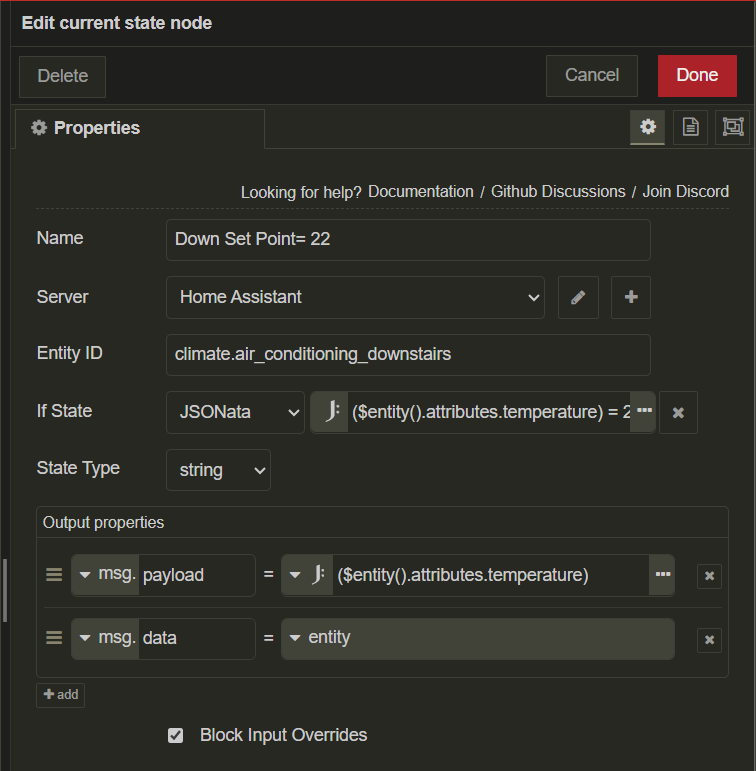Image resolution: width=756 pixels, height=771 pixels.
Task: Open the State Type string dropdown
Action: click(x=218, y=470)
